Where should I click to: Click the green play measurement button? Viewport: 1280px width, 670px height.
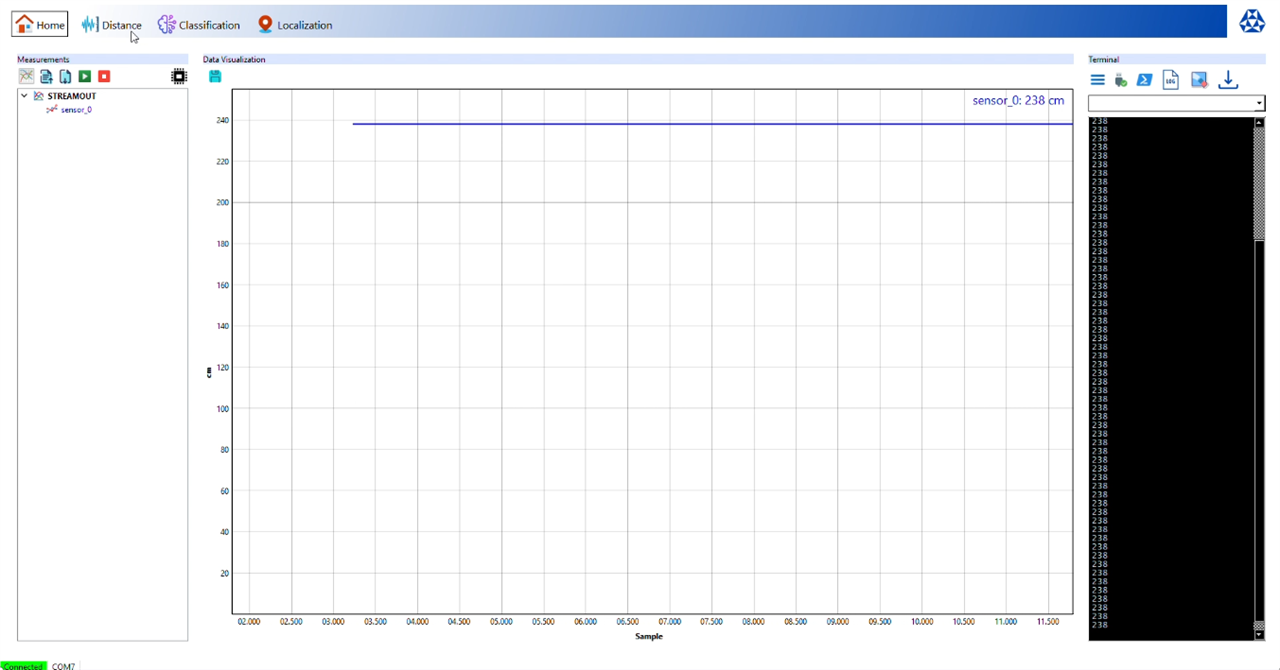click(85, 76)
